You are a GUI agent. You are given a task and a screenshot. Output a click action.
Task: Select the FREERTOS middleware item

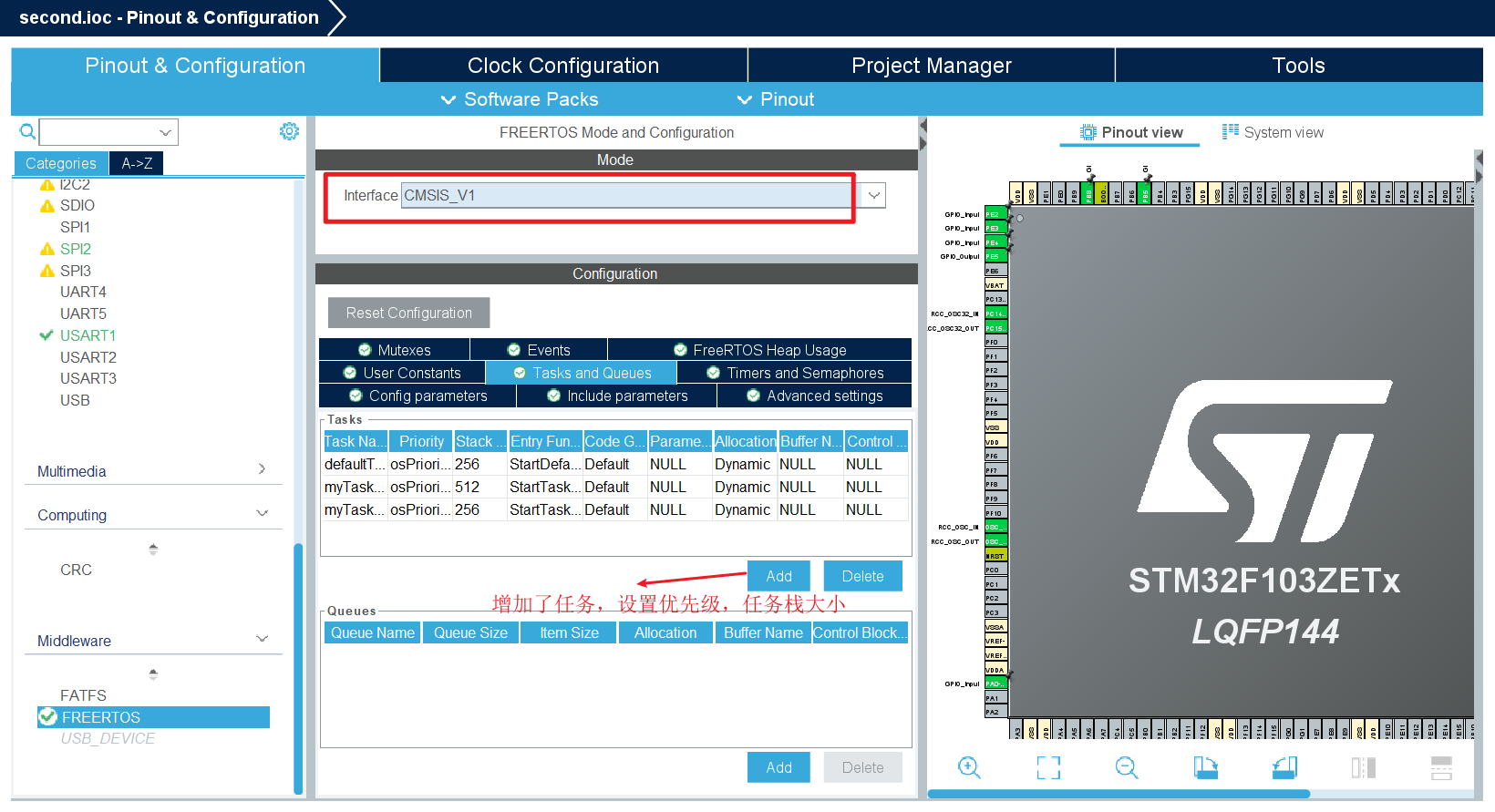click(153, 717)
